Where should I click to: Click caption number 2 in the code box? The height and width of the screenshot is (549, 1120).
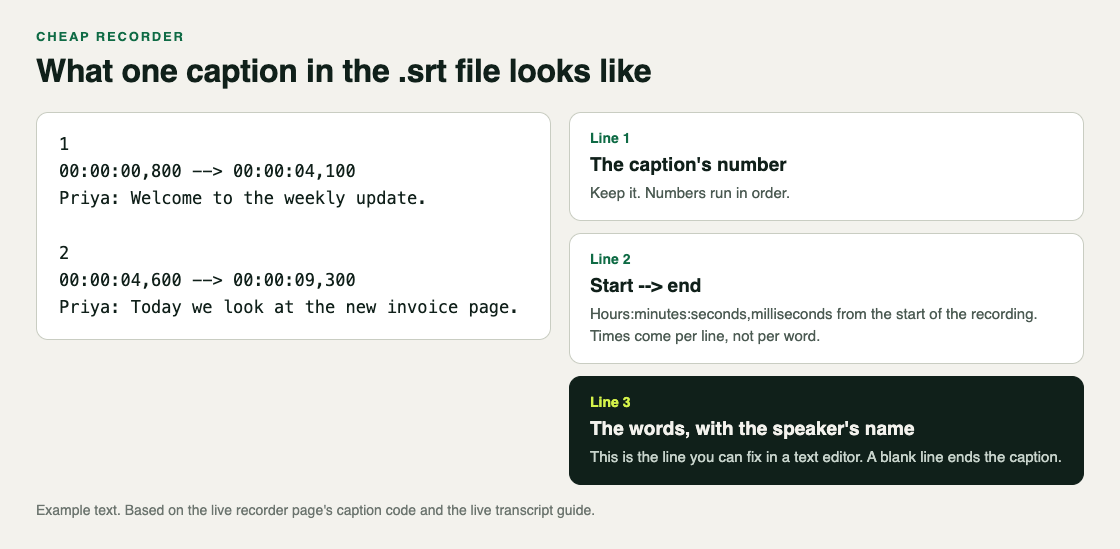[x=64, y=253]
